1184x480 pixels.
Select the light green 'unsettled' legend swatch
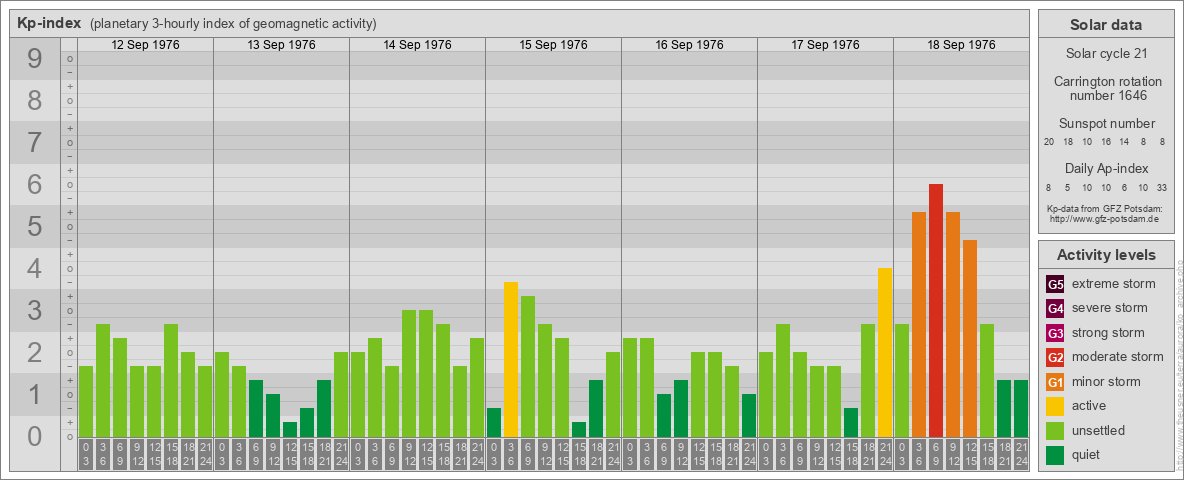tap(1055, 430)
